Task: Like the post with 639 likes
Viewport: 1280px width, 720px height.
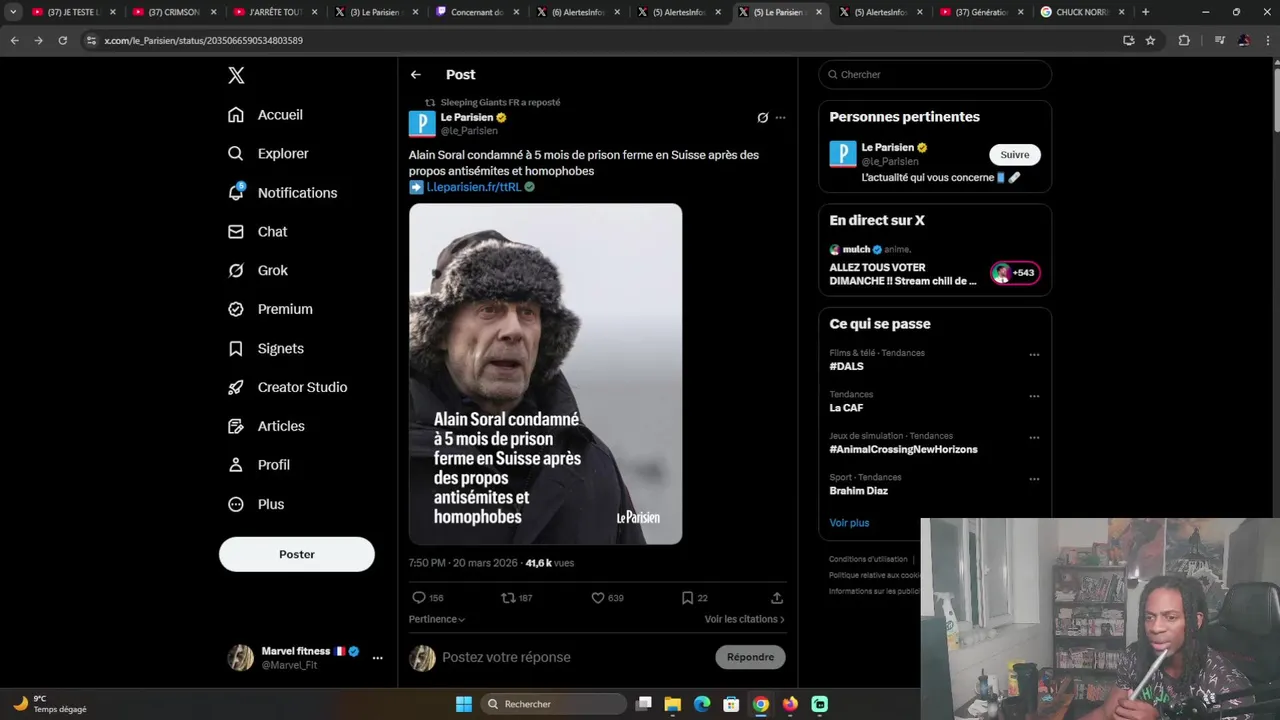Action: pos(598,598)
